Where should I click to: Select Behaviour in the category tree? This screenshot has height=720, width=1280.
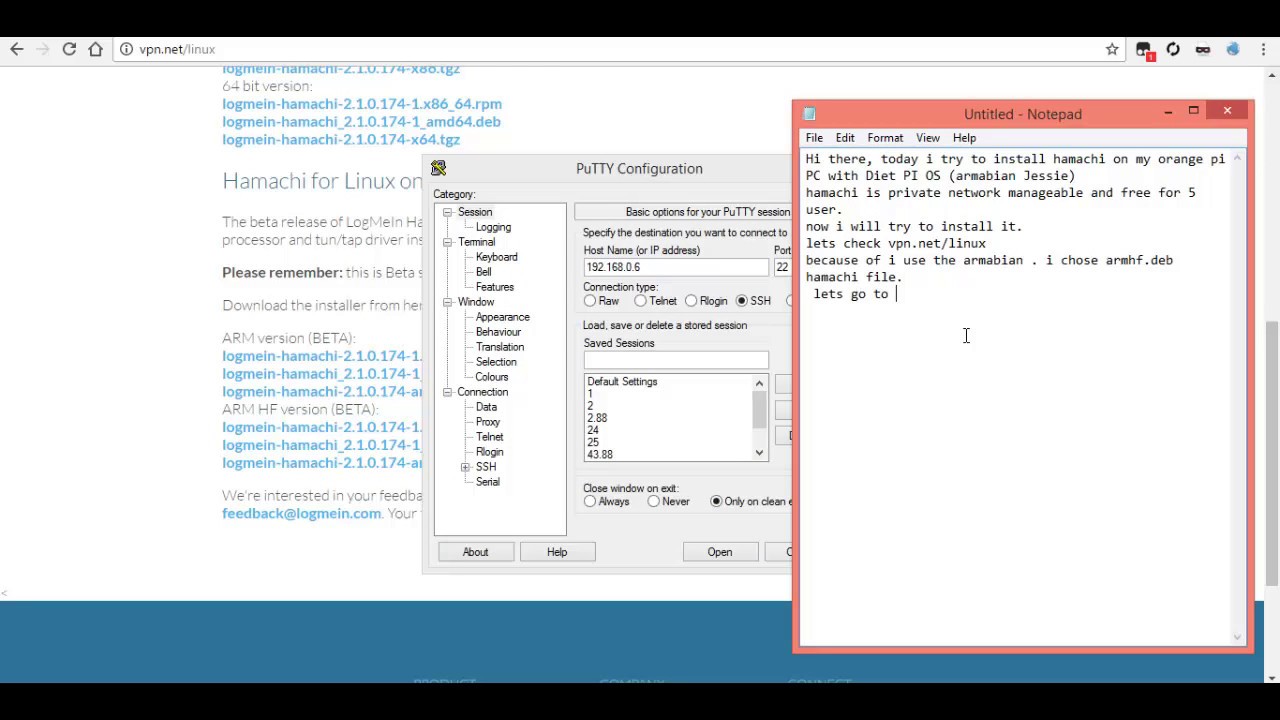coord(498,332)
